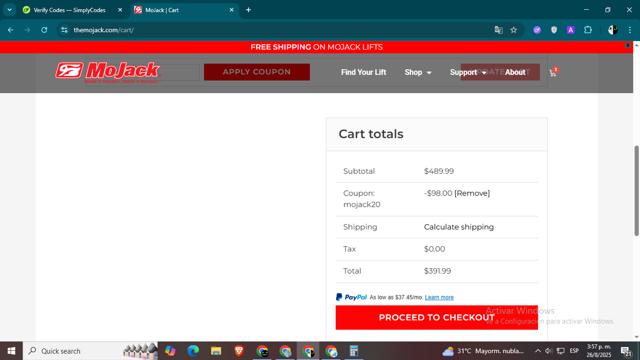Open the notification center icon
This screenshot has height=360, width=640.
626,351
